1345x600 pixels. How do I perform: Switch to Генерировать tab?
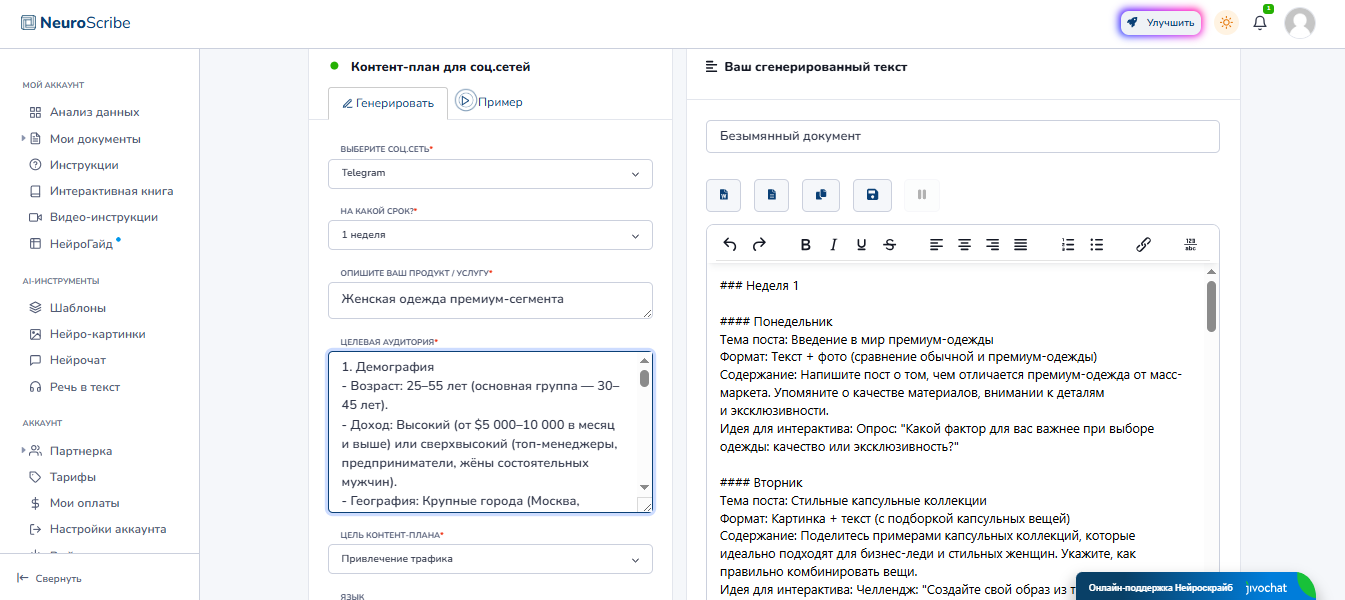(388, 102)
